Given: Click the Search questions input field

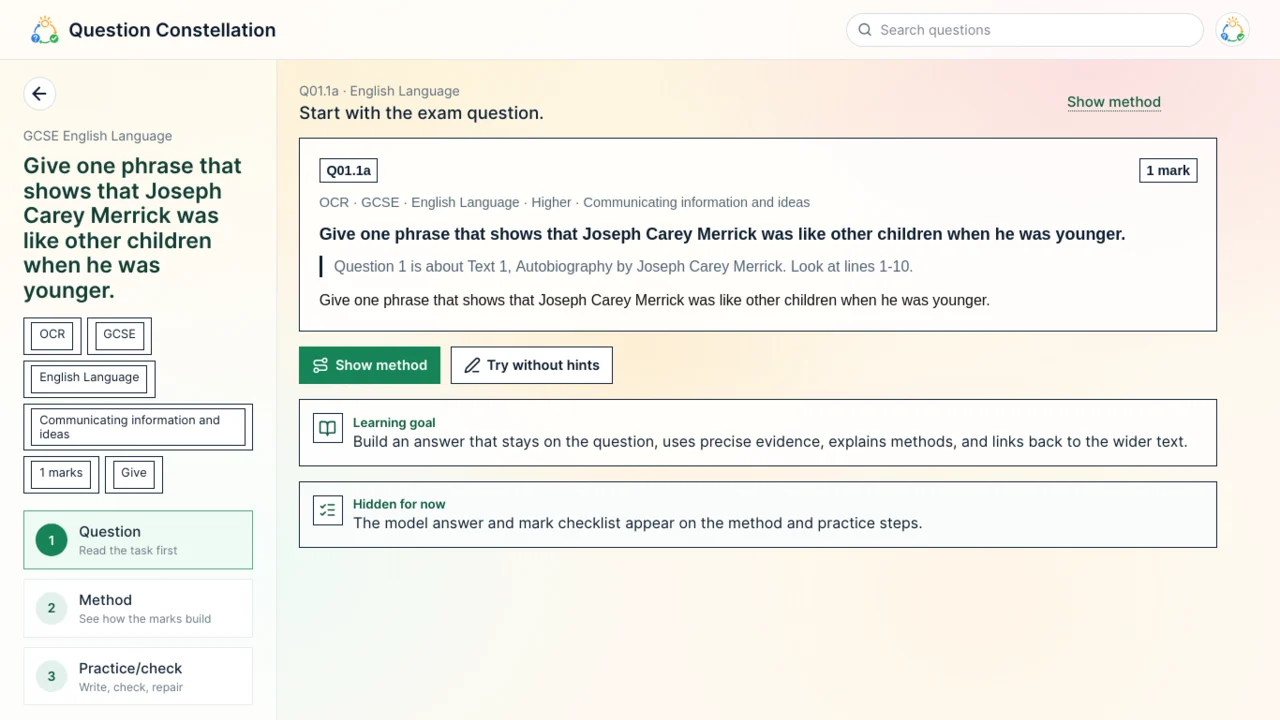Looking at the screenshot, I should coord(1024,30).
